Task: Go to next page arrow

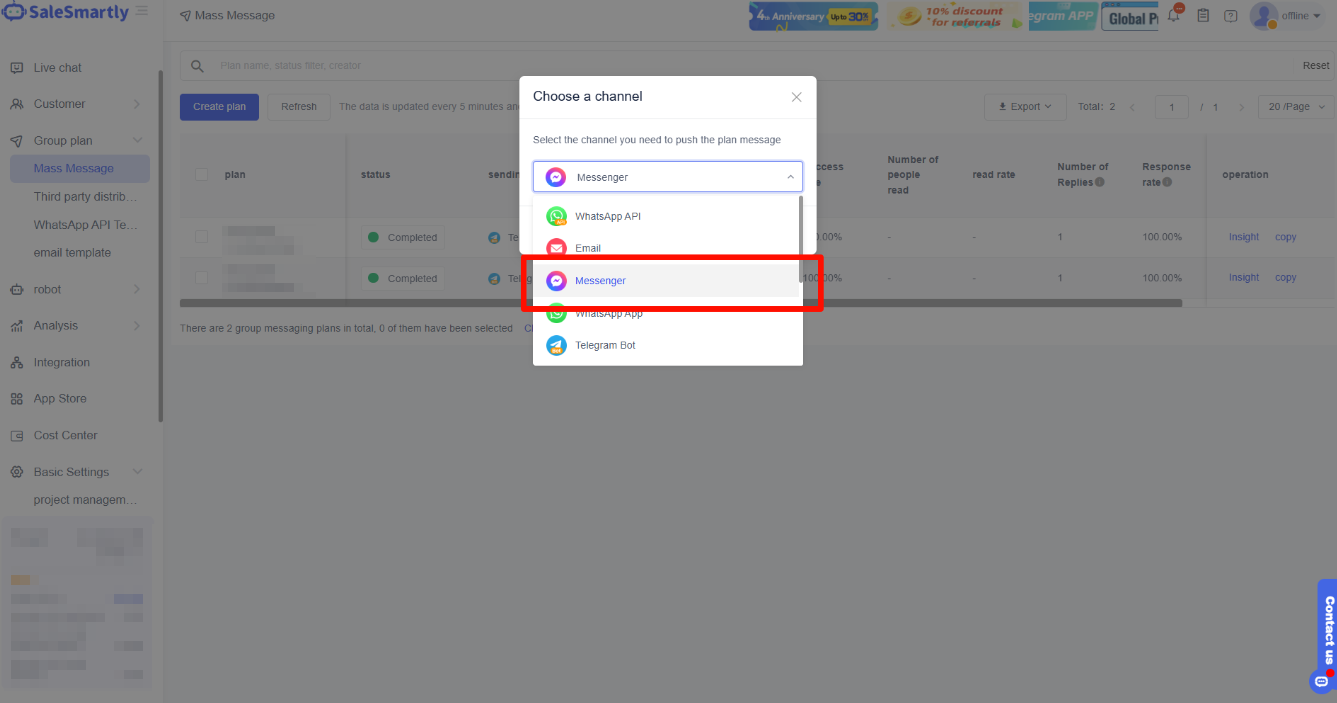Action: [1241, 107]
